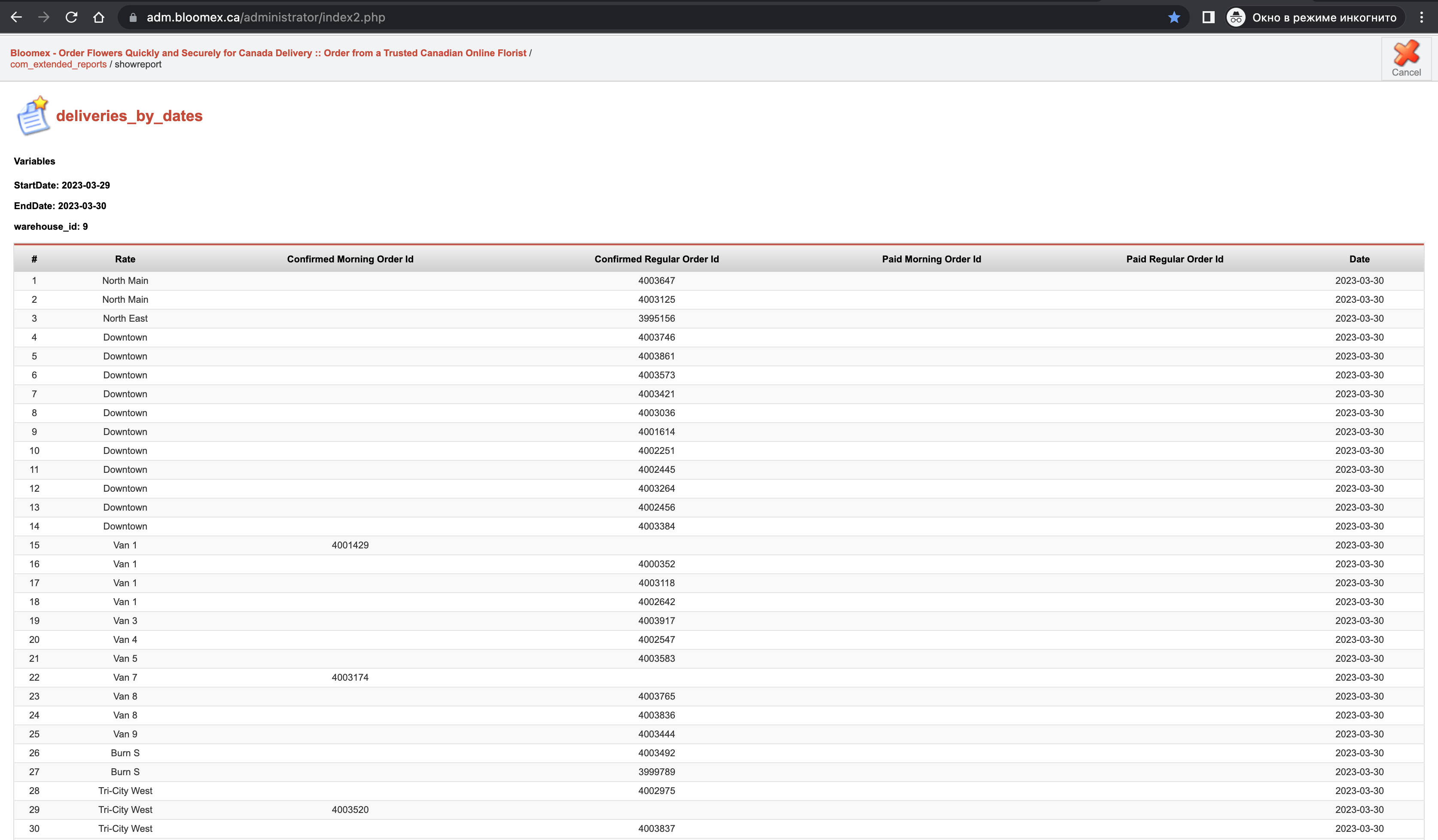Select order id 4002456

(x=657, y=507)
